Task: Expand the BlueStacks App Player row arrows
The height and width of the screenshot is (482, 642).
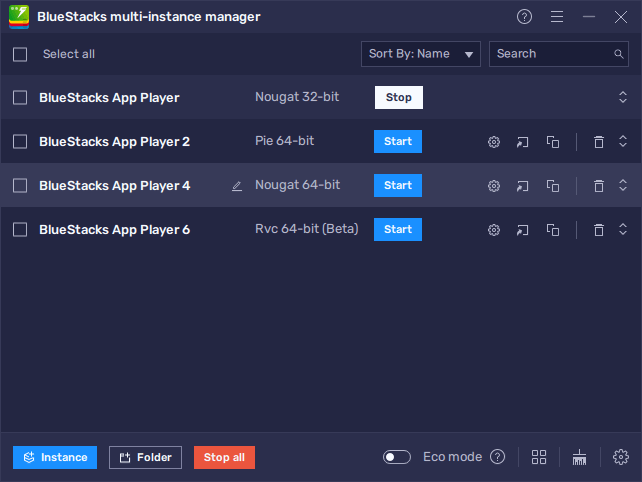Action: click(x=622, y=98)
